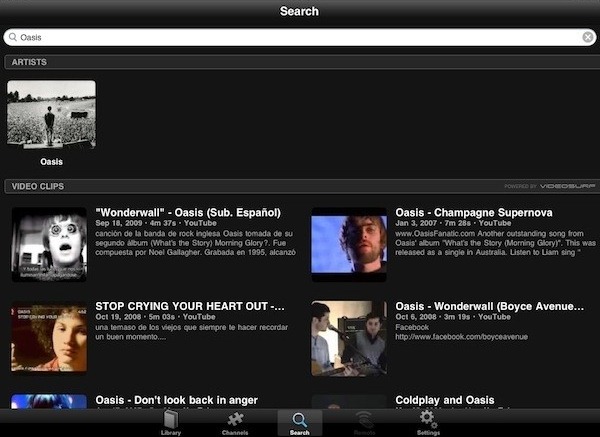Open STOP CRYING YOUR HEART OUT title
The image size is (600, 437).
click(190, 306)
